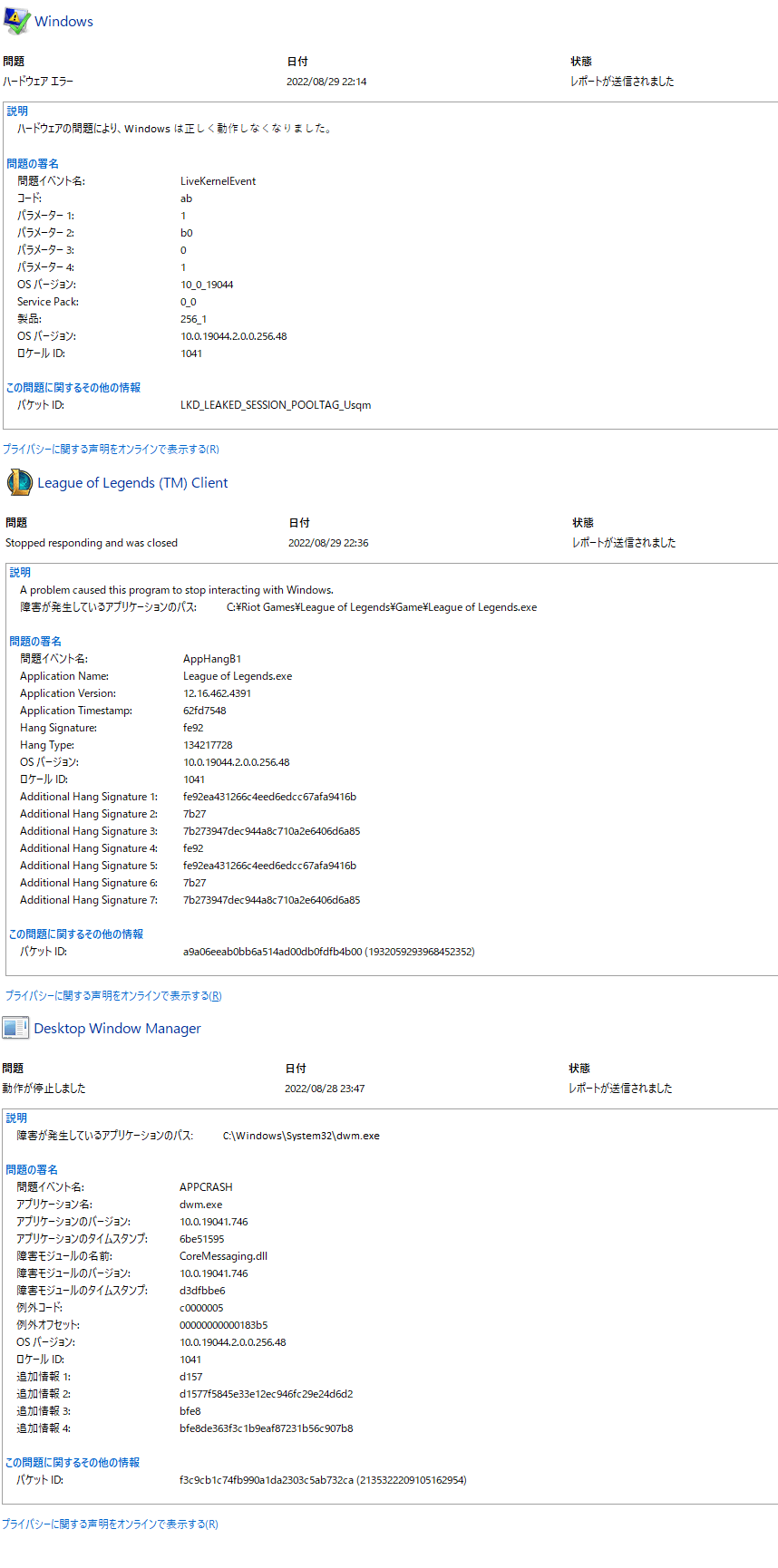Open the privacy statement link under the Desktop Window Manager report
778x1568 pixels.
click(110, 1524)
